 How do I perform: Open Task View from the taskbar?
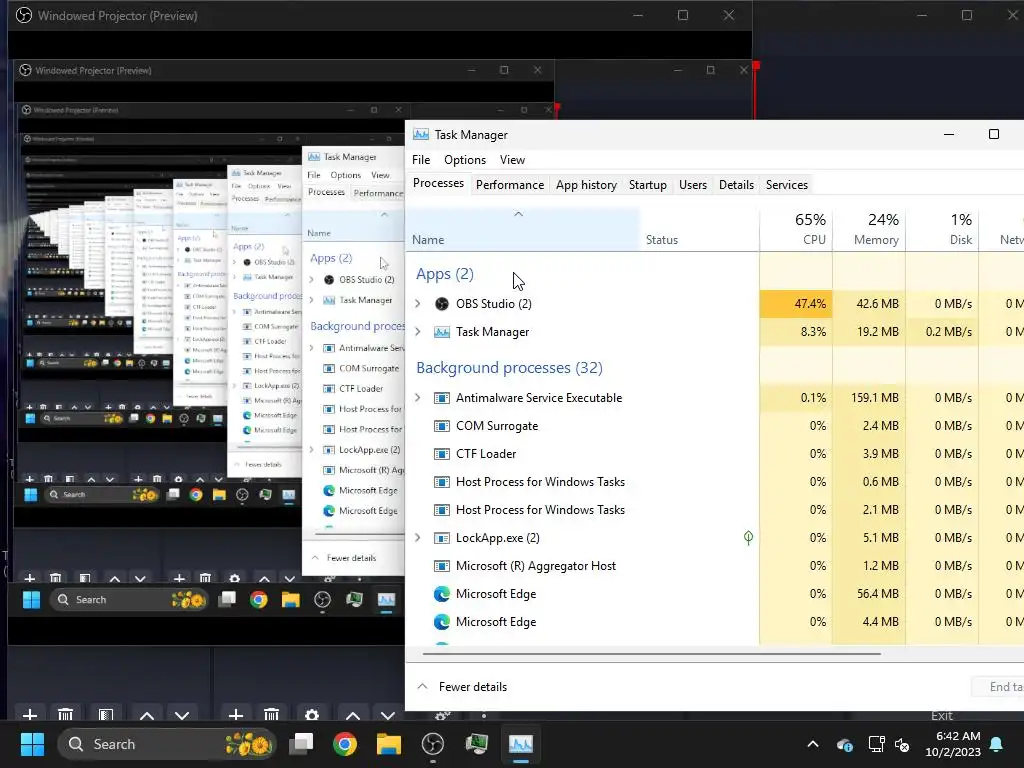tap(301, 743)
